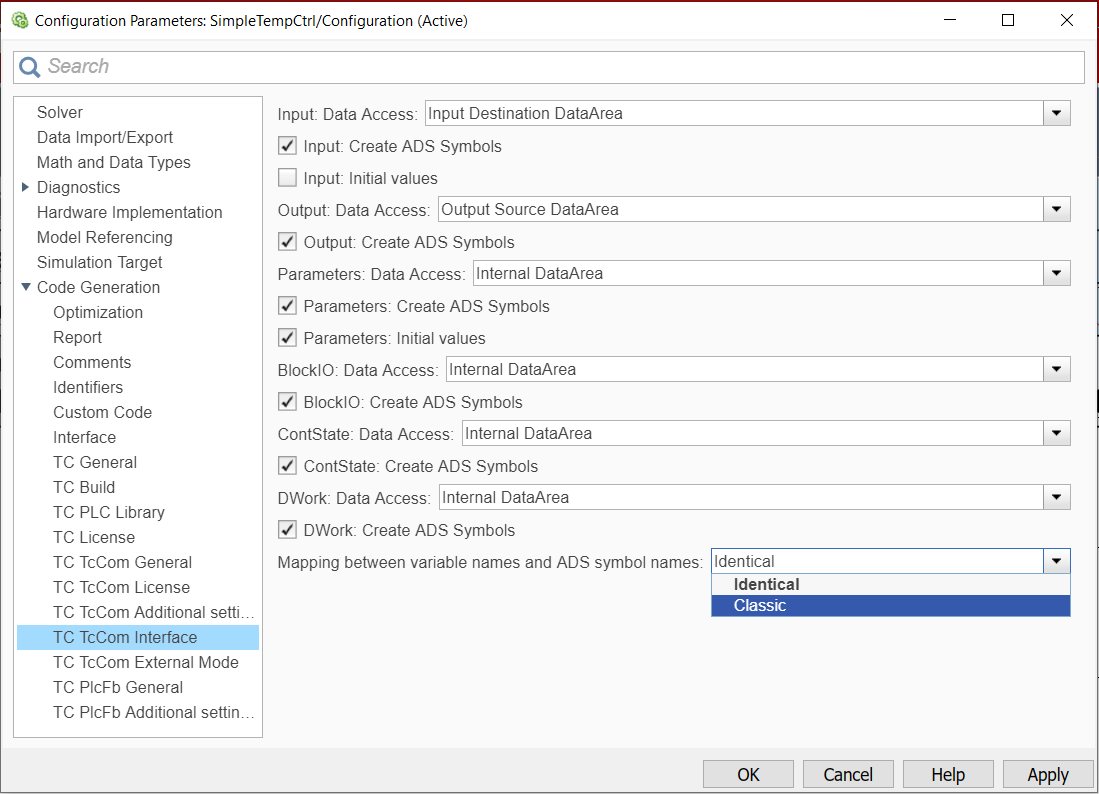Viewport: 1099px width, 794px height.
Task: Open Model Referencing page
Action: click(104, 238)
